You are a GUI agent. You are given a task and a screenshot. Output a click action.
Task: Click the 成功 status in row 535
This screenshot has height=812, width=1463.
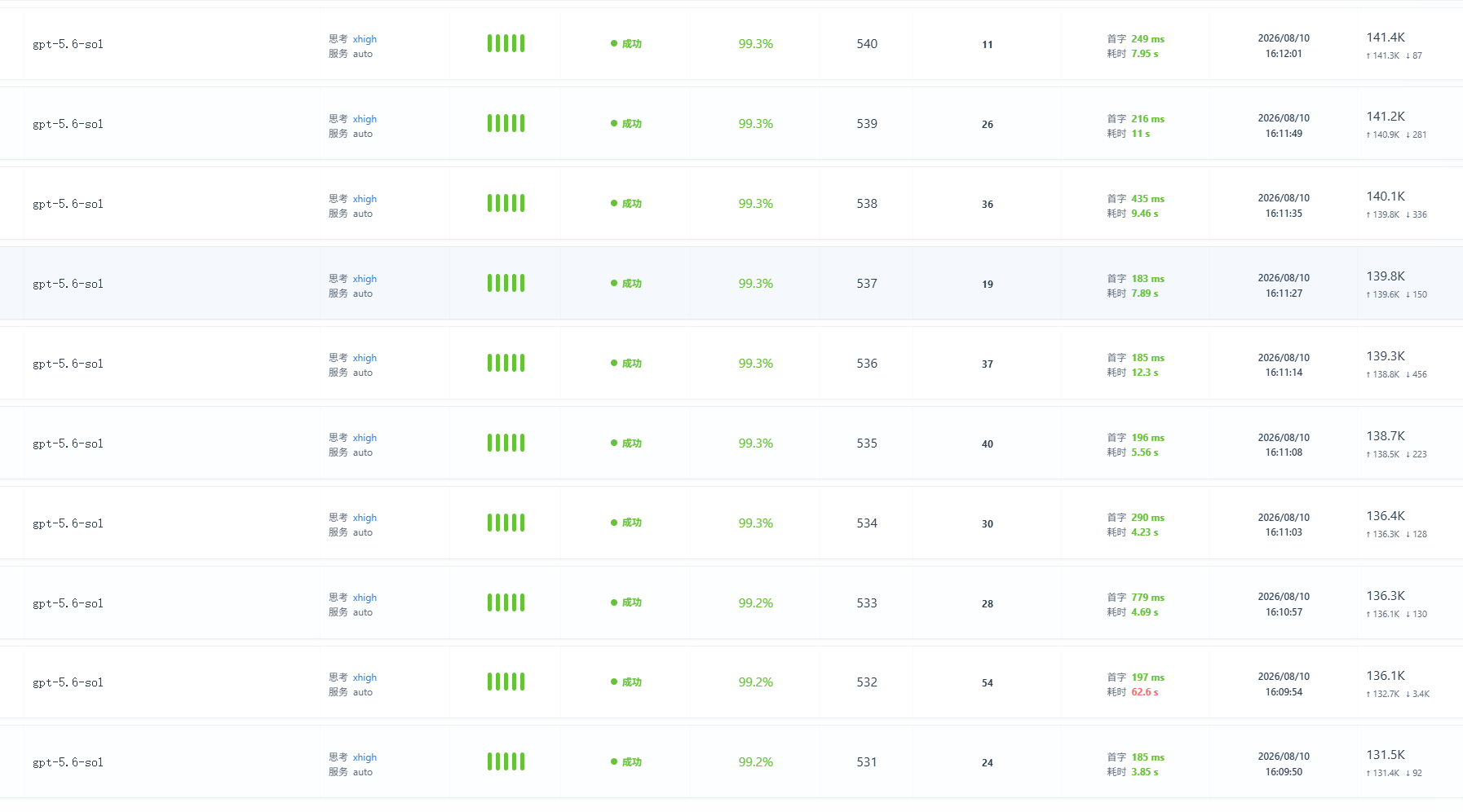click(x=626, y=444)
